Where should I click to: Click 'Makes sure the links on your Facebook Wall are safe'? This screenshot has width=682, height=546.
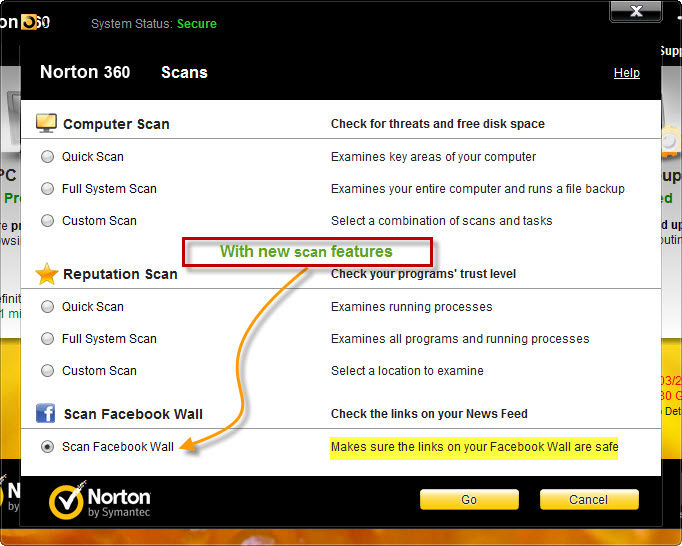[474, 447]
